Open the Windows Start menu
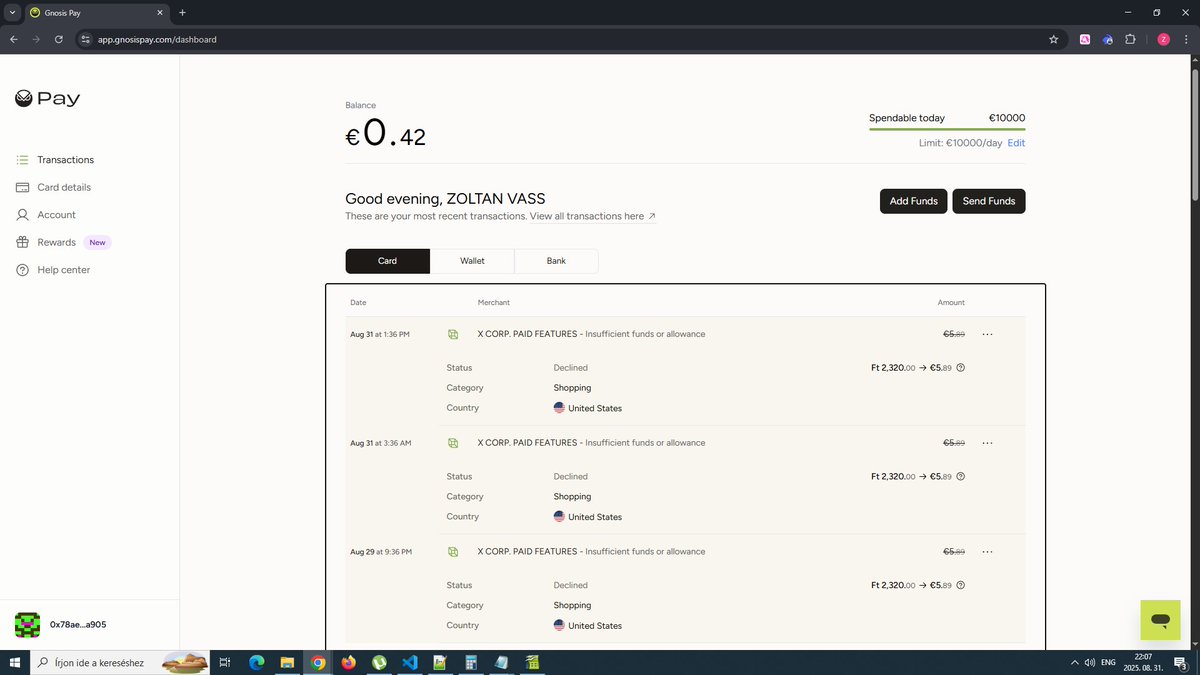 [x=14, y=662]
